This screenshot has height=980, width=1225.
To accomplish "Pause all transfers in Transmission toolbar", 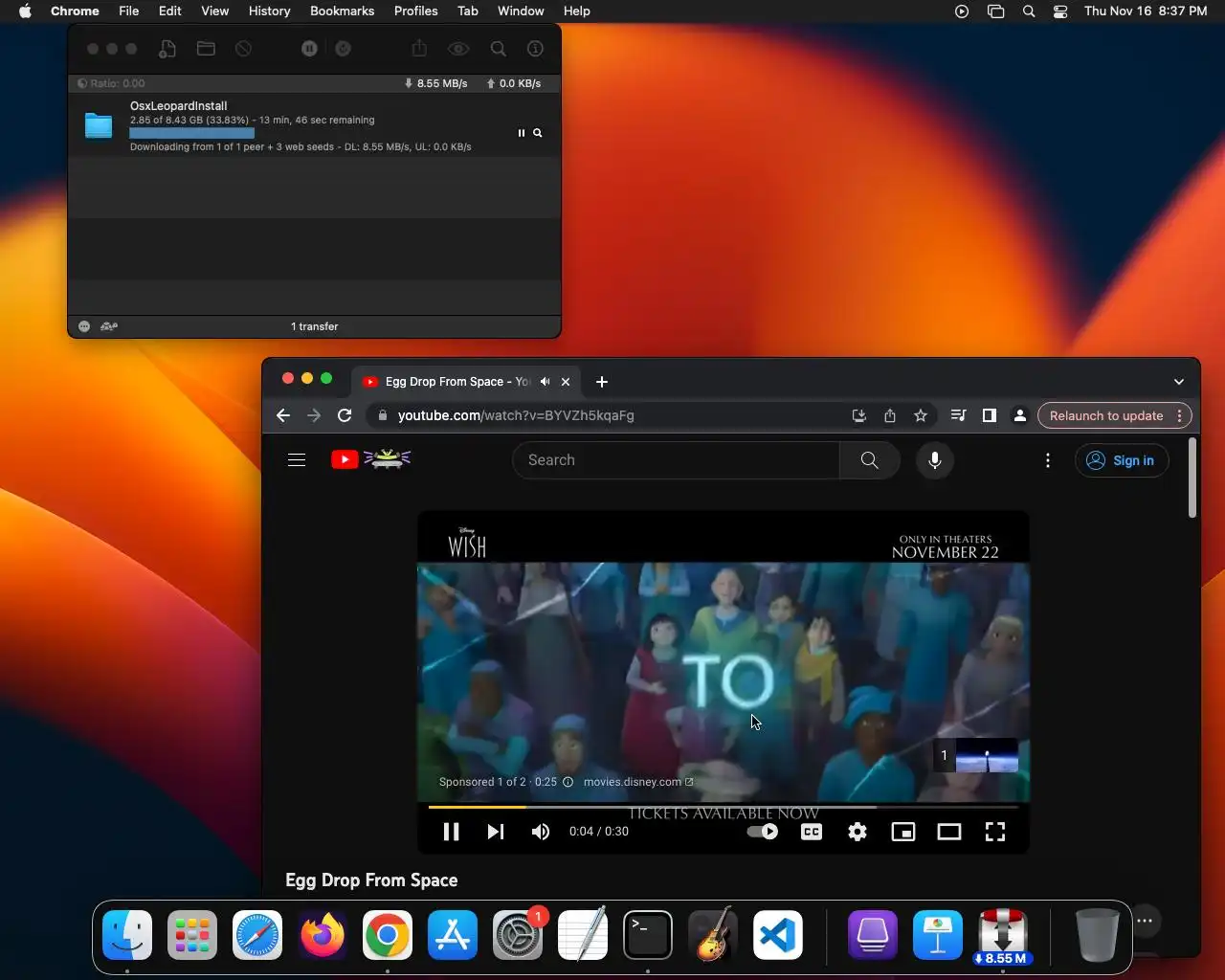I will (309, 49).
